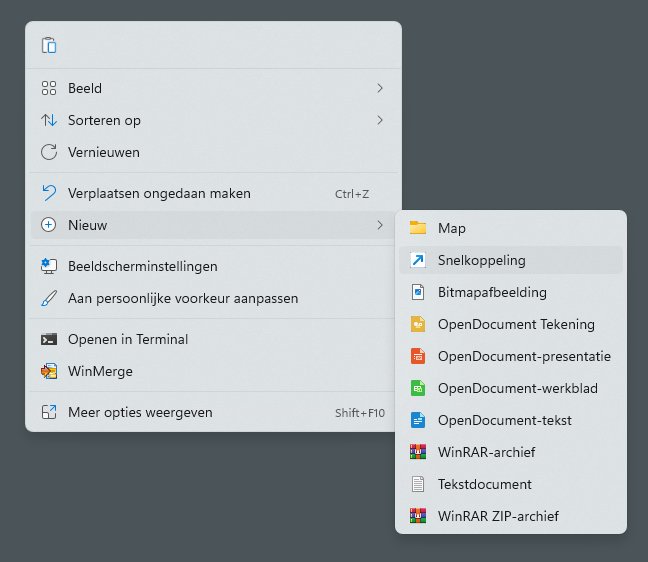Click the WinMerge icon in context menu
This screenshot has width=648, height=562.
pyautogui.click(x=49, y=371)
